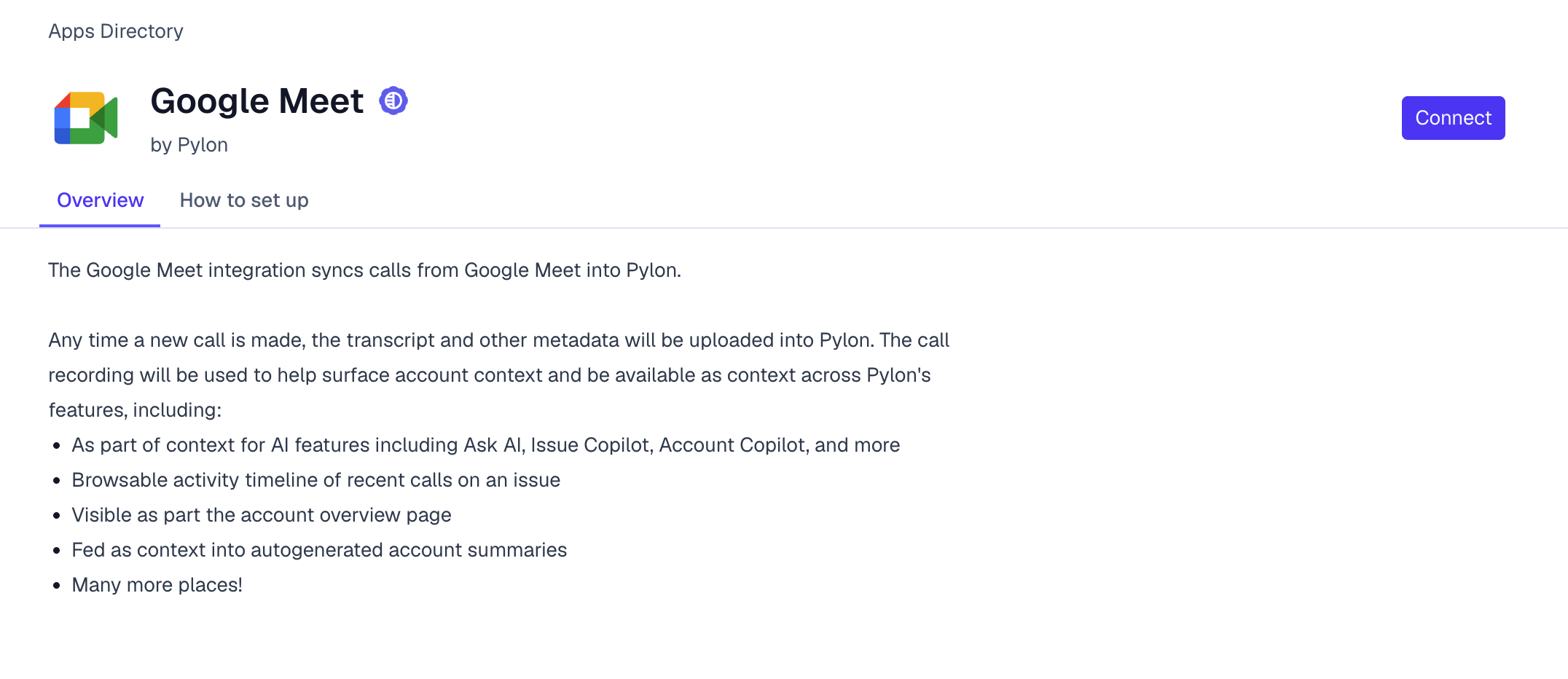This screenshot has width=1568, height=679.
Task: Go back to Apps Directory
Action: [116, 31]
